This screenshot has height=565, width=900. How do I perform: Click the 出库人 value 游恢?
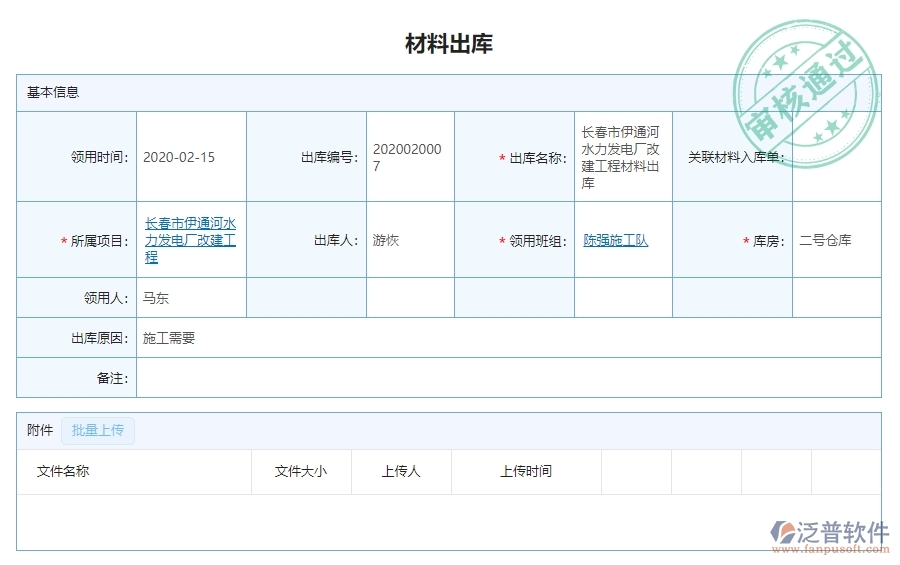(385, 240)
